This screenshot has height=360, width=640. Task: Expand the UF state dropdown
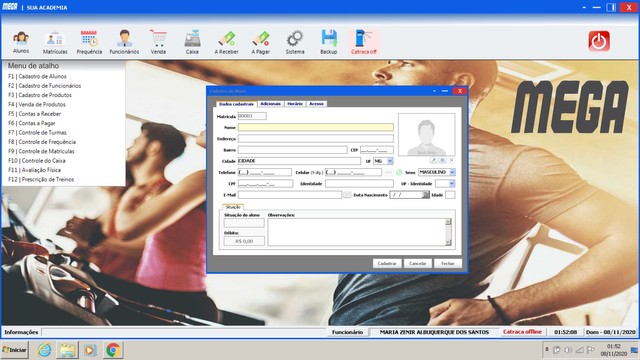[x=390, y=161]
